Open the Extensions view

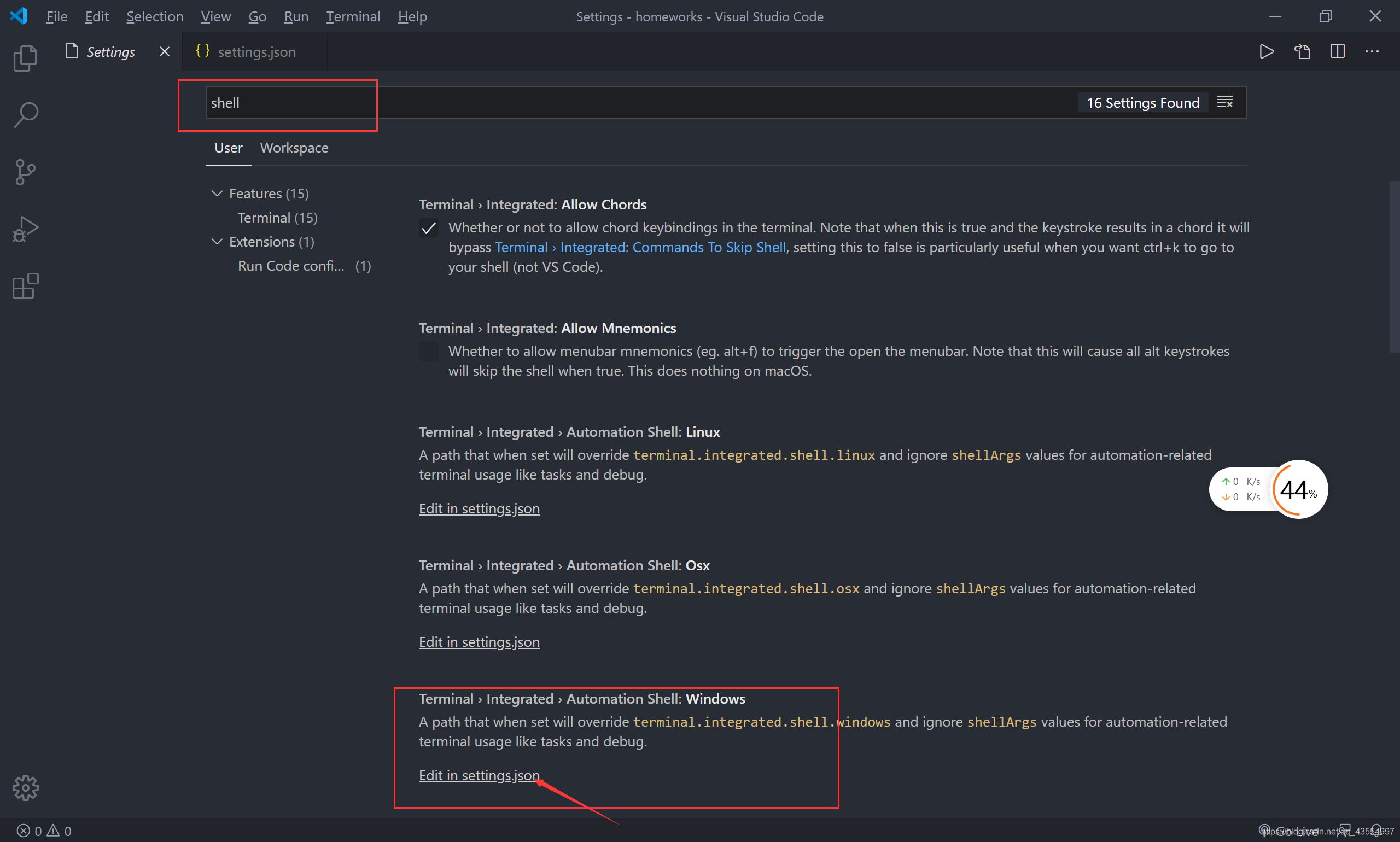coord(26,286)
